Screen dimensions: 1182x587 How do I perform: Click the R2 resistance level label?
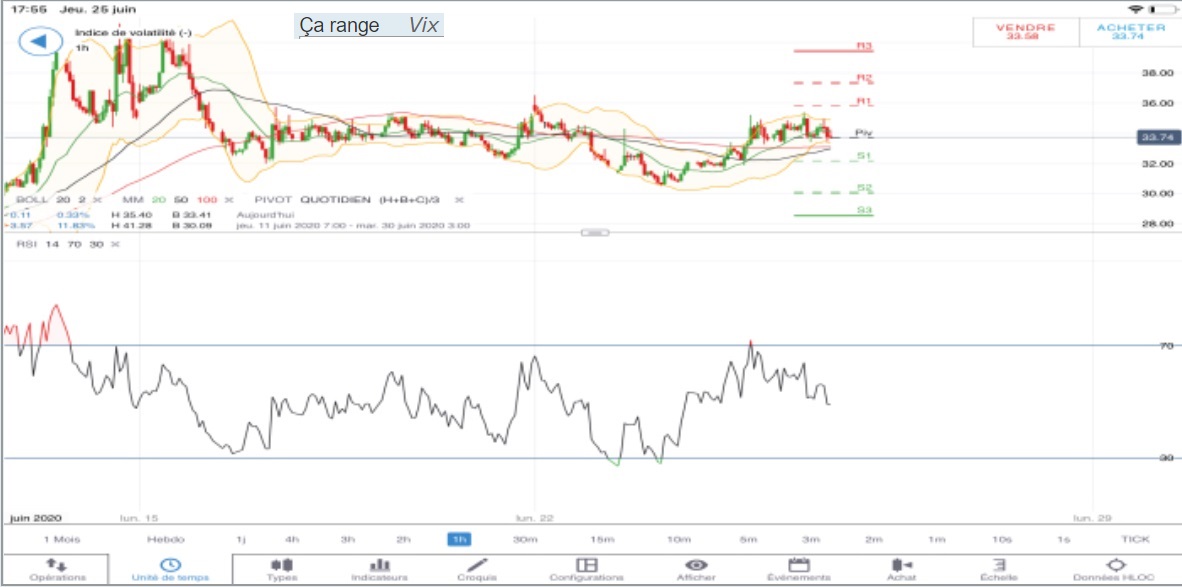click(x=865, y=78)
